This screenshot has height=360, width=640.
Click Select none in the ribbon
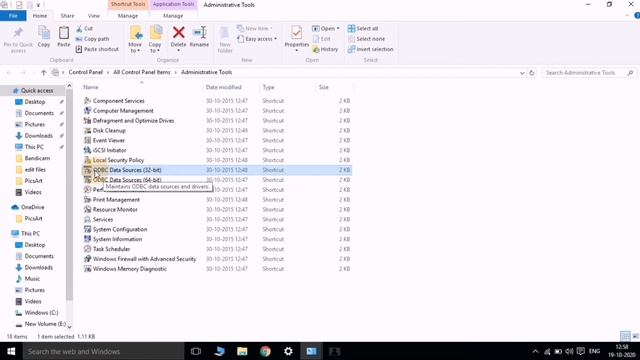366,39
